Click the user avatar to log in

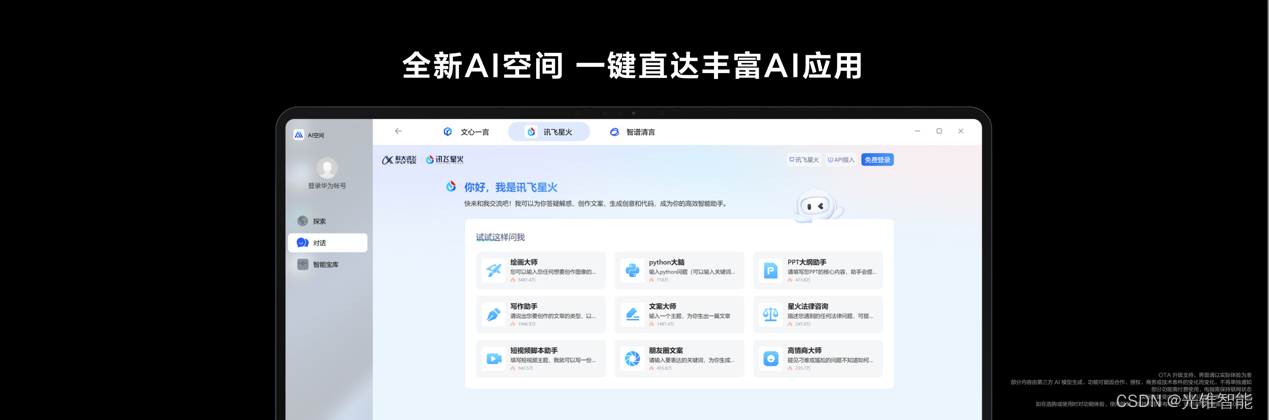(x=327, y=168)
